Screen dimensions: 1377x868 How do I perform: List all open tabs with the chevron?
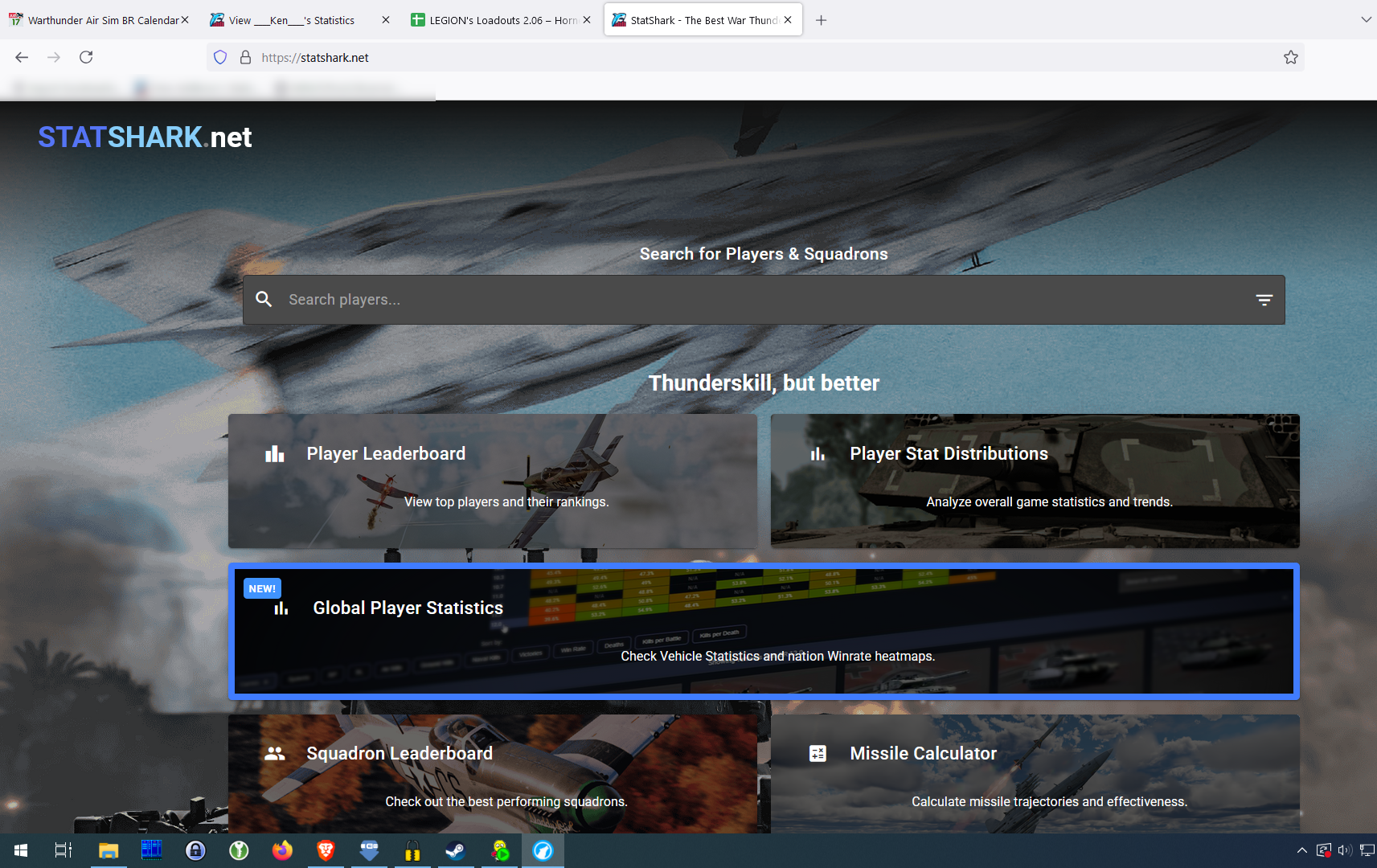click(x=1366, y=19)
